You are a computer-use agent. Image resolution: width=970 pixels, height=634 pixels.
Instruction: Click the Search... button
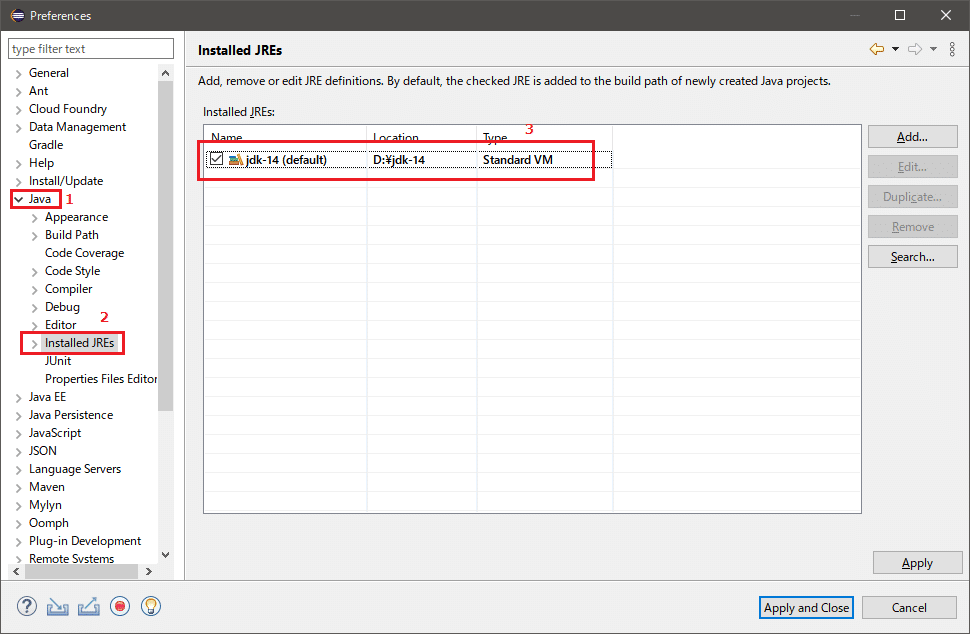click(912, 257)
